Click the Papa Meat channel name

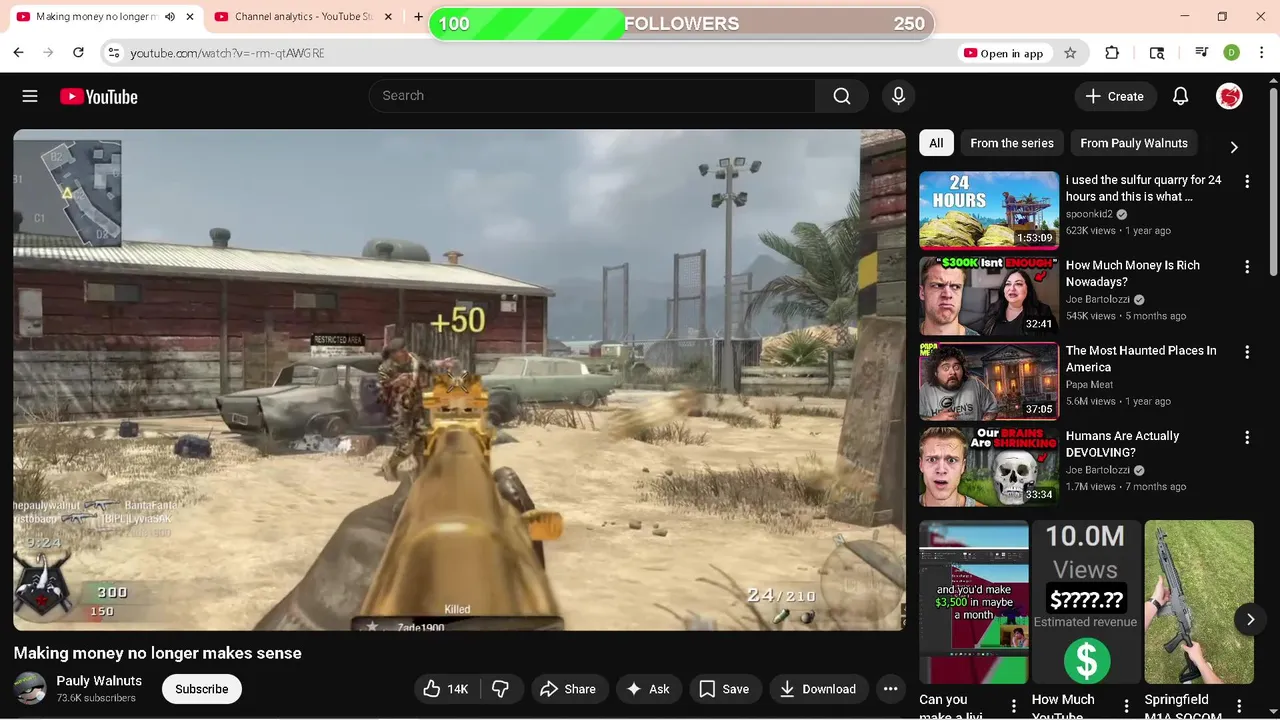point(1089,385)
